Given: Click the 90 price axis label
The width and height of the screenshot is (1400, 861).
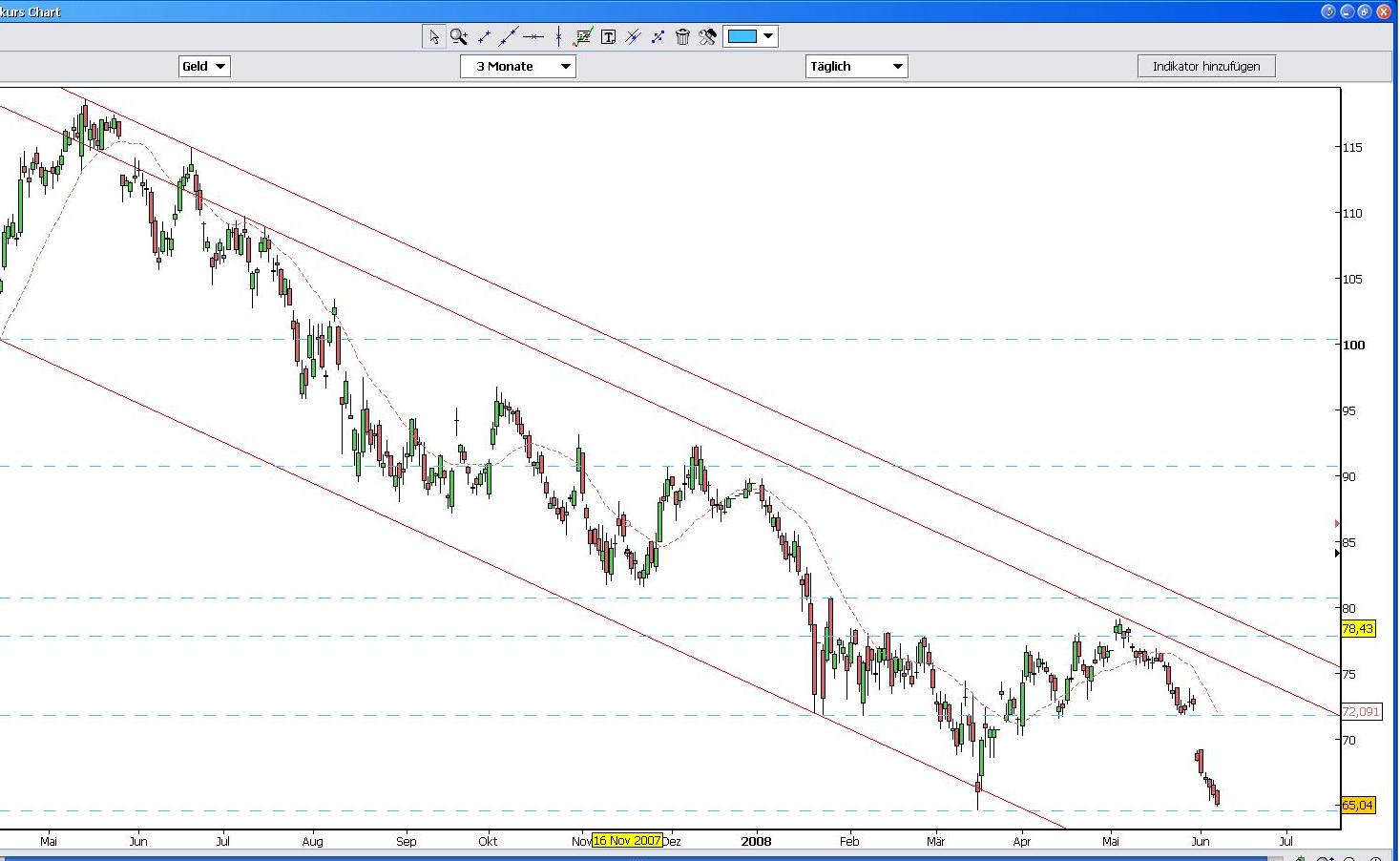Looking at the screenshot, I should [1349, 476].
